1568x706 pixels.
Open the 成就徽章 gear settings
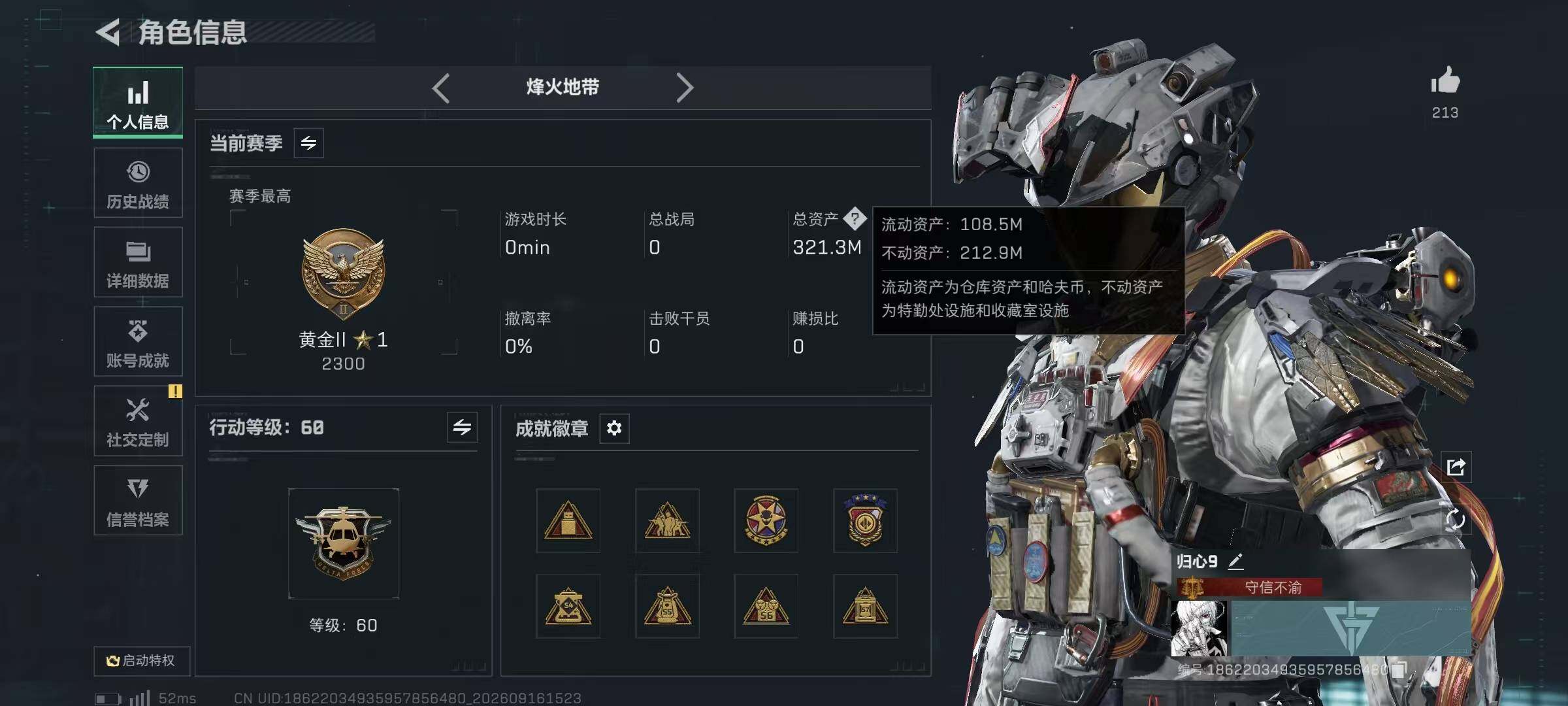pyautogui.click(x=614, y=428)
